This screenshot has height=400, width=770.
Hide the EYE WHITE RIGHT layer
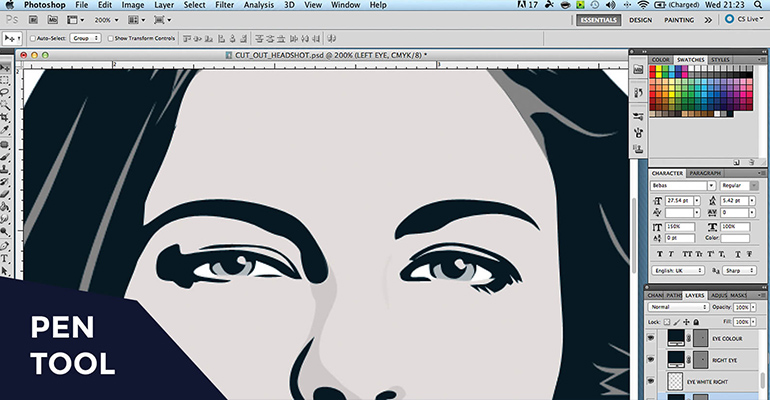click(x=651, y=381)
